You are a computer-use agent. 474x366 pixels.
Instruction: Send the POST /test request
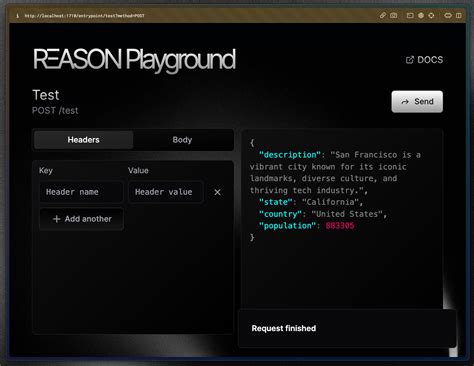pyautogui.click(x=417, y=101)
